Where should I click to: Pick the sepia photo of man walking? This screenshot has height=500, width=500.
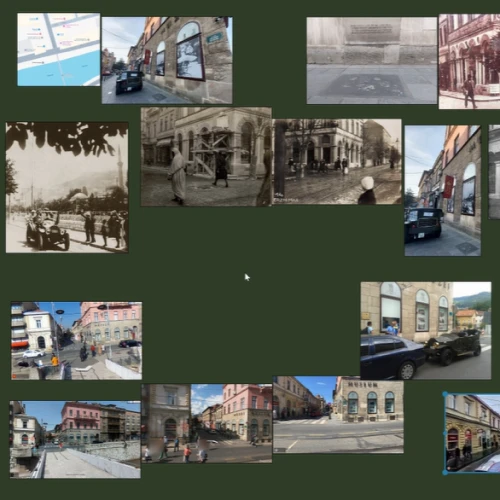pos(469,61)
